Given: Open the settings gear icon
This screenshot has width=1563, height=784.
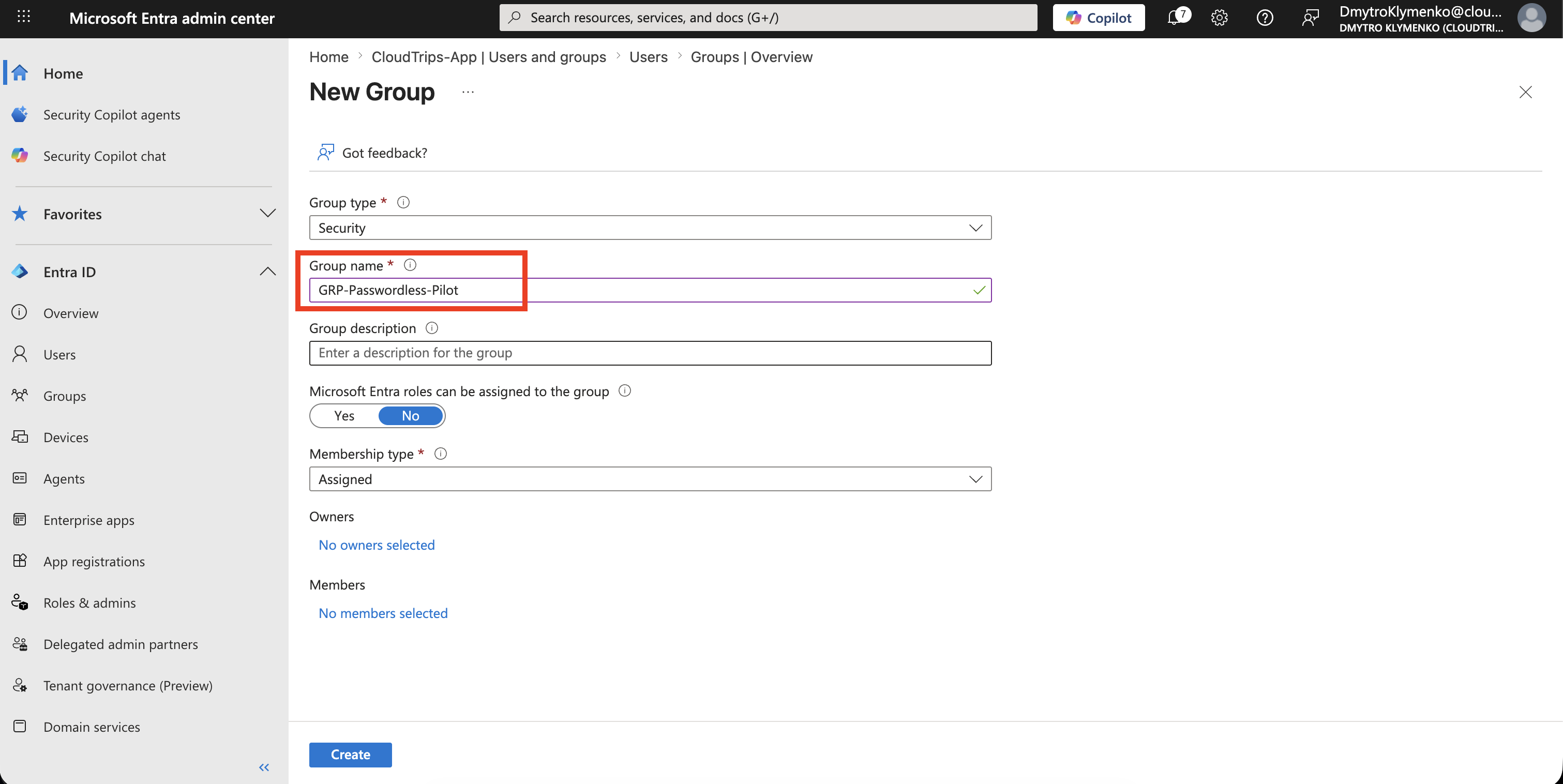Looking at the screenshot, I should point(1219,18).
